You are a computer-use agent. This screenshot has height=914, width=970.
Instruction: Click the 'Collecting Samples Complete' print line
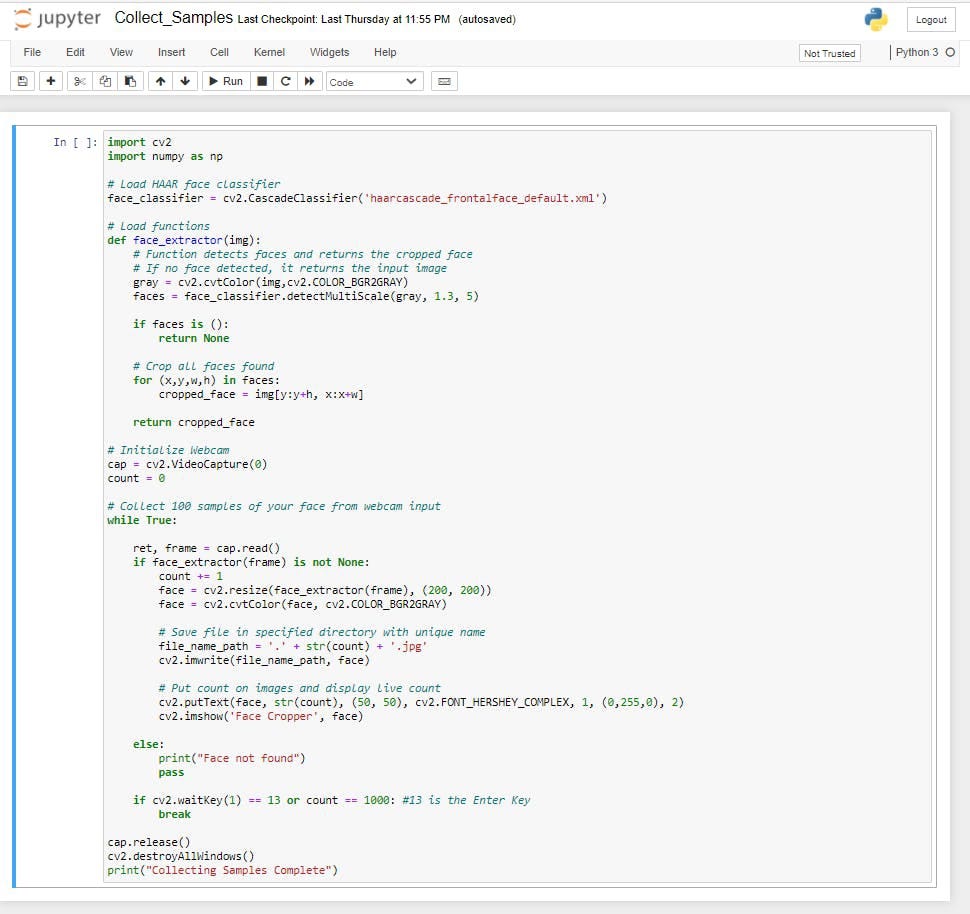click(x=223, y=871)
